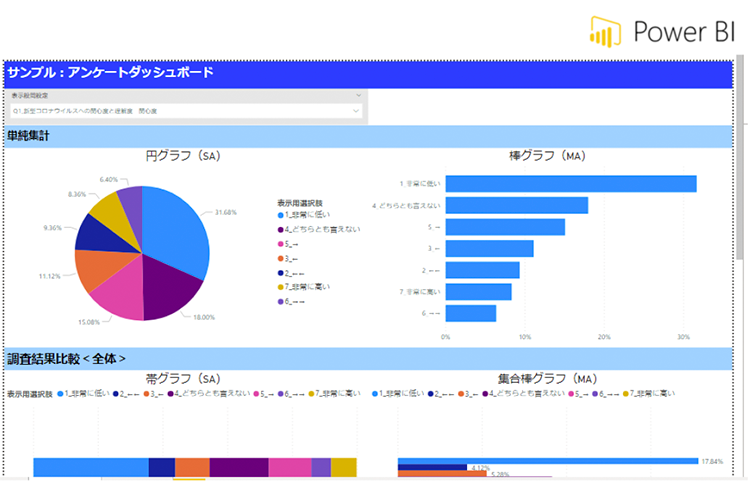Select the top bar for 1.非常に低い
This screenshot has width=750, height=494.
coord(570,183)
